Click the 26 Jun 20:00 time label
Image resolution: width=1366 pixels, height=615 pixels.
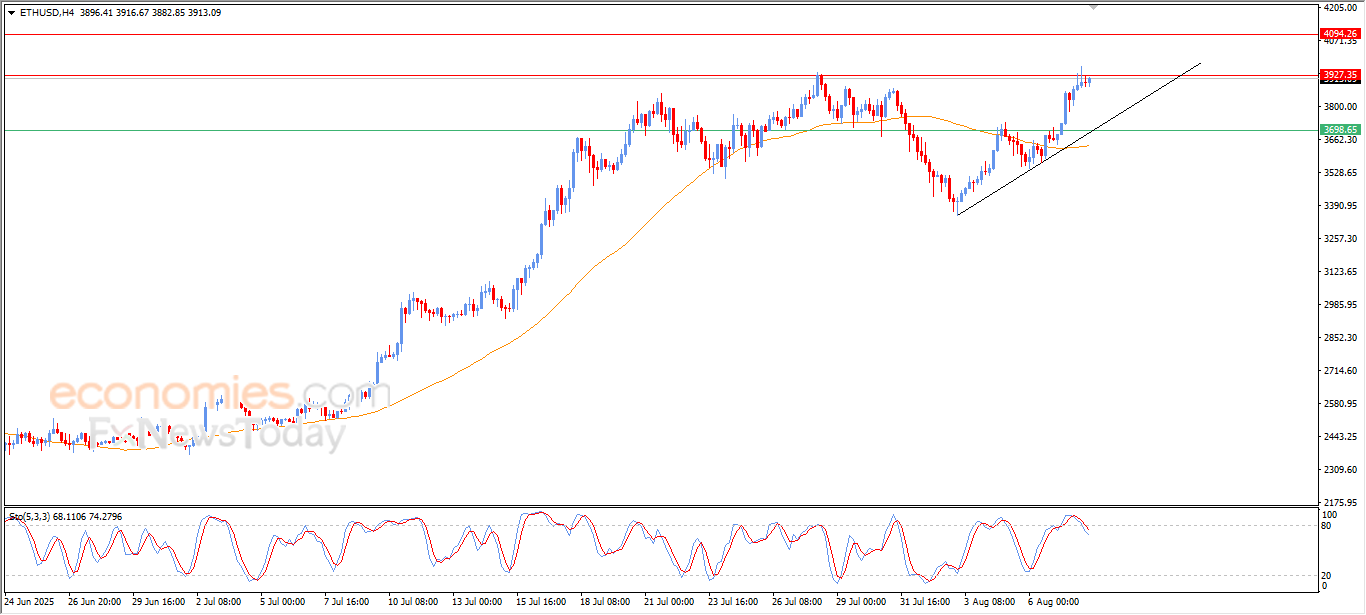tap(94, 603)
